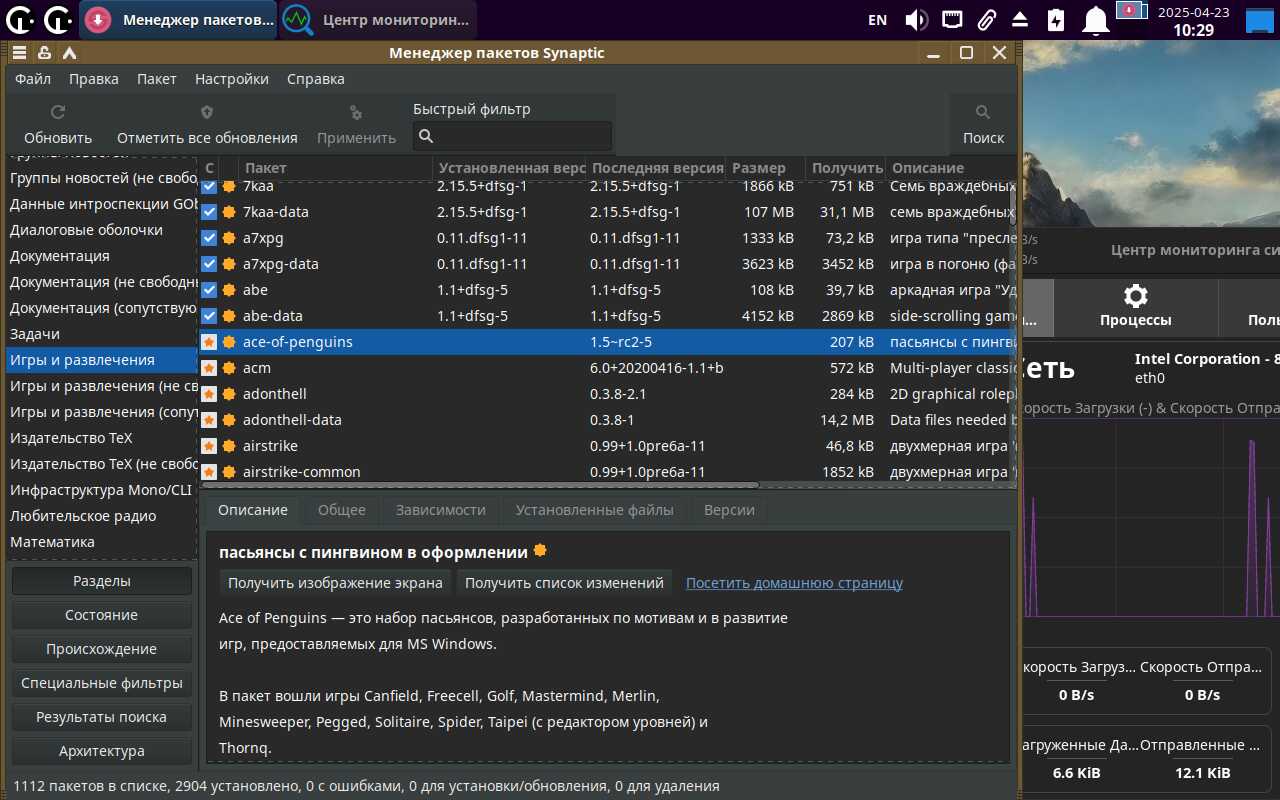Click the Отметить все обновления shield icon
1280x800 pixels.
tap(207, 113)
